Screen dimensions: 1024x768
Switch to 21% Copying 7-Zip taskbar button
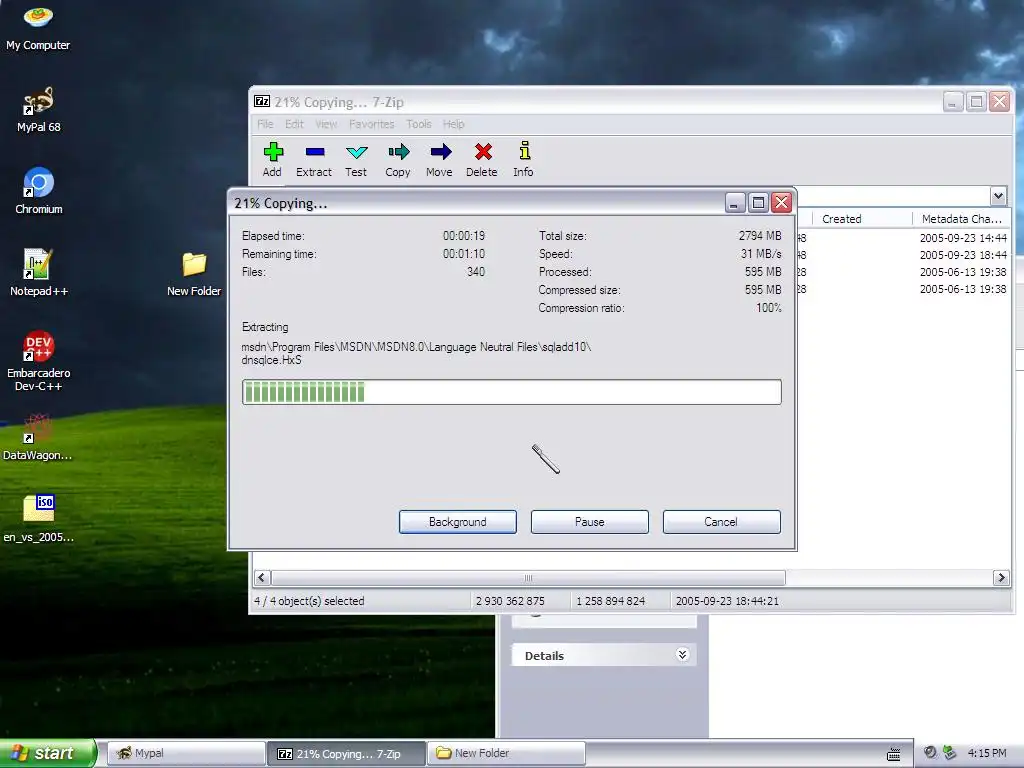[x=346, y=754]
